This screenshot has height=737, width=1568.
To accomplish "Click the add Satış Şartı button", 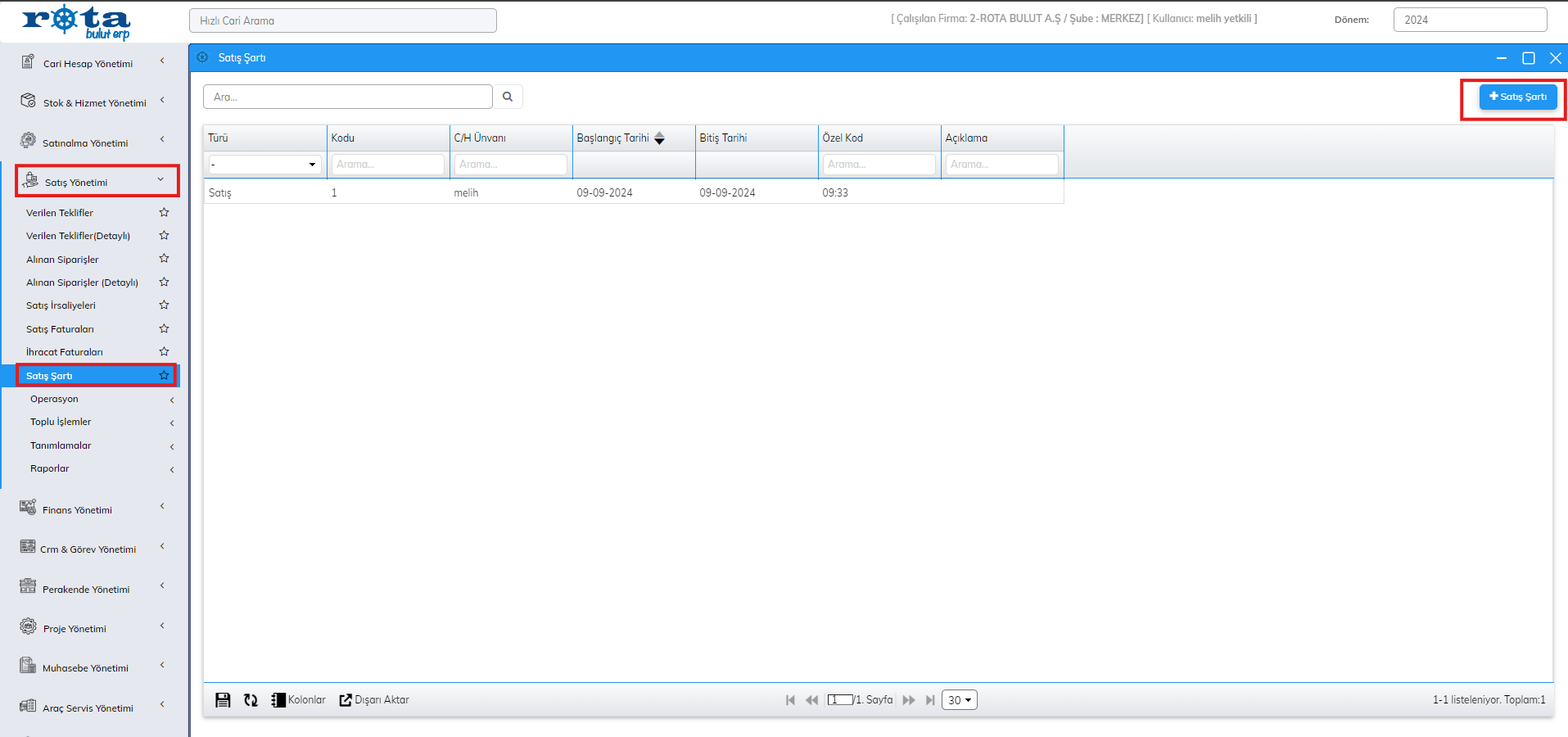I will [x=1517, y=97].
